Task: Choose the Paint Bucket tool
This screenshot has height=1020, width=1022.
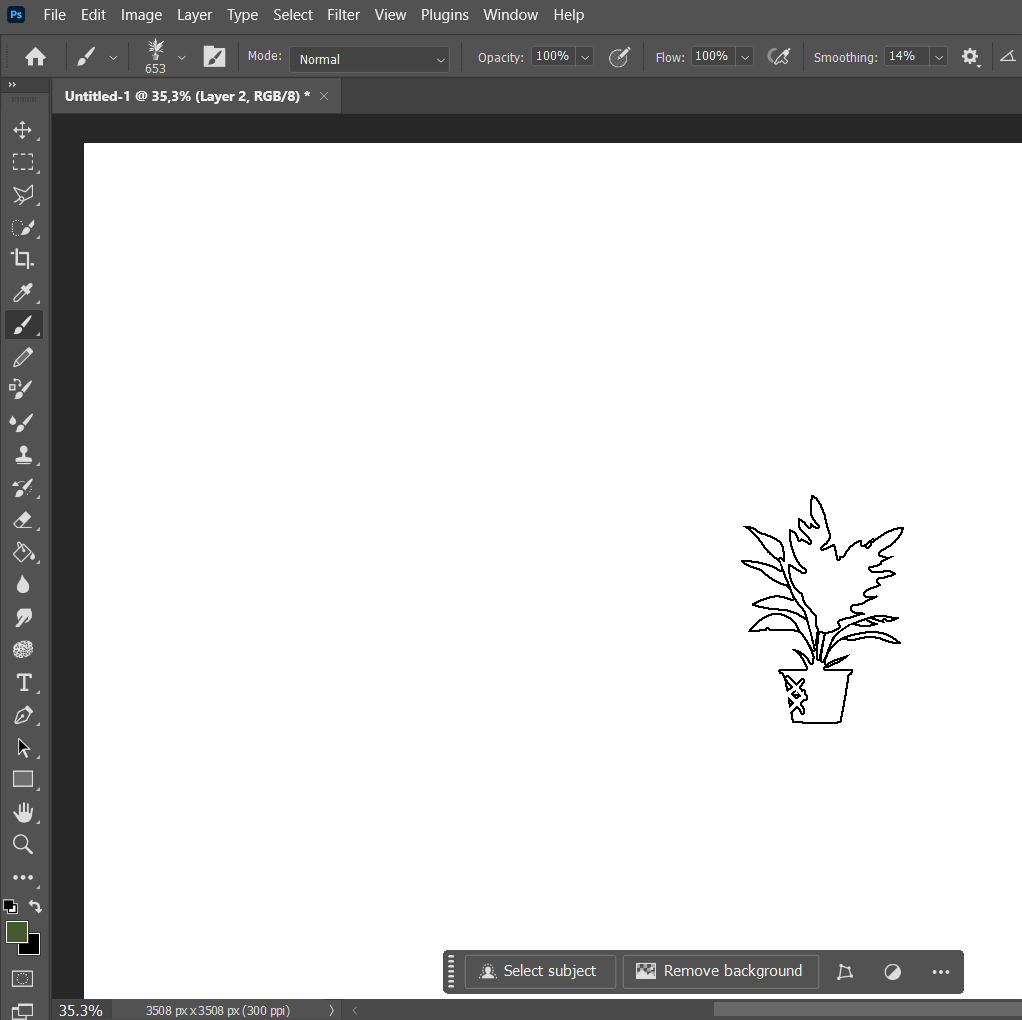Action: click(x=23, y=552)
